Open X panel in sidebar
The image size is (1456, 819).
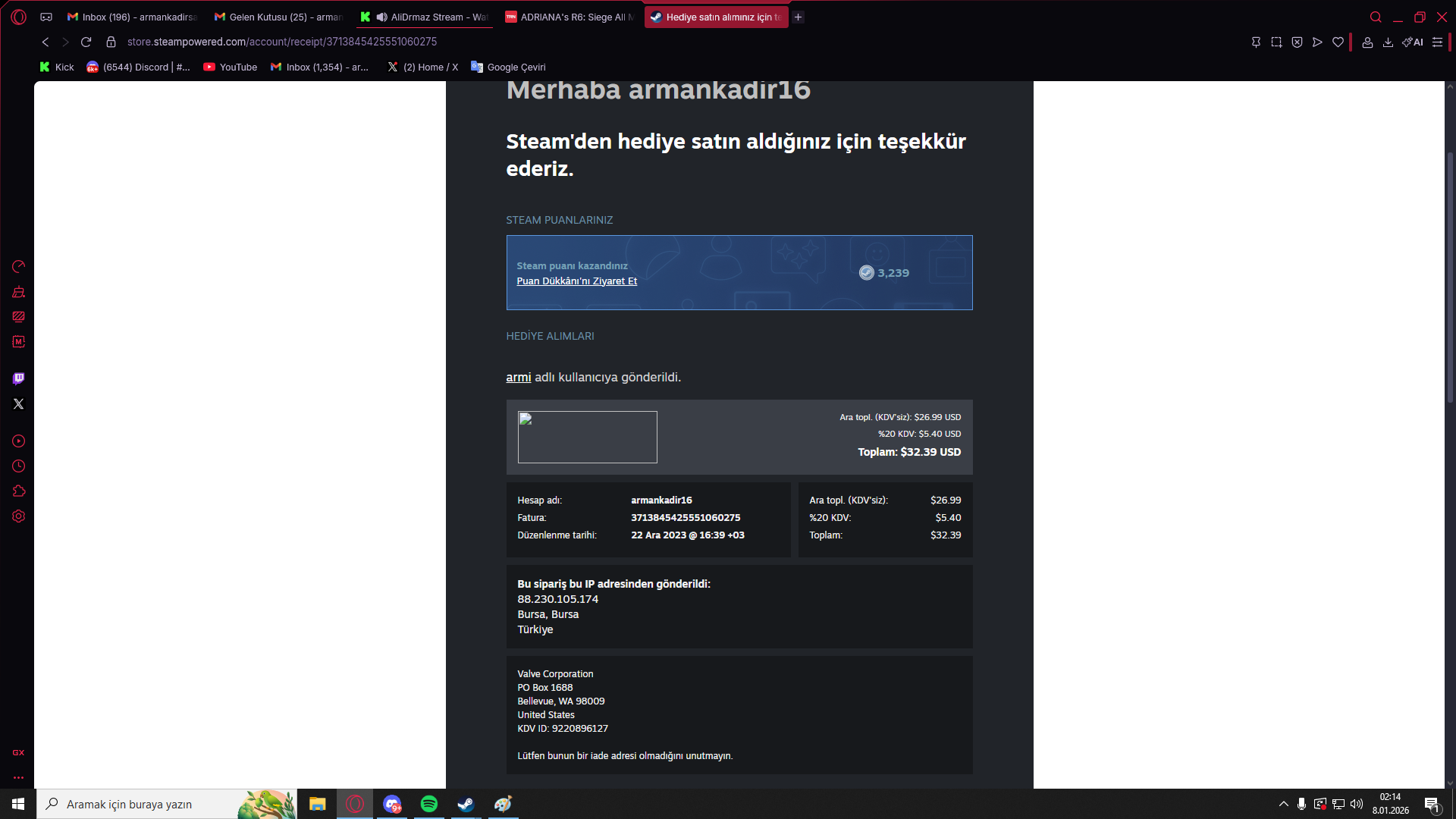tap(19, 404)
